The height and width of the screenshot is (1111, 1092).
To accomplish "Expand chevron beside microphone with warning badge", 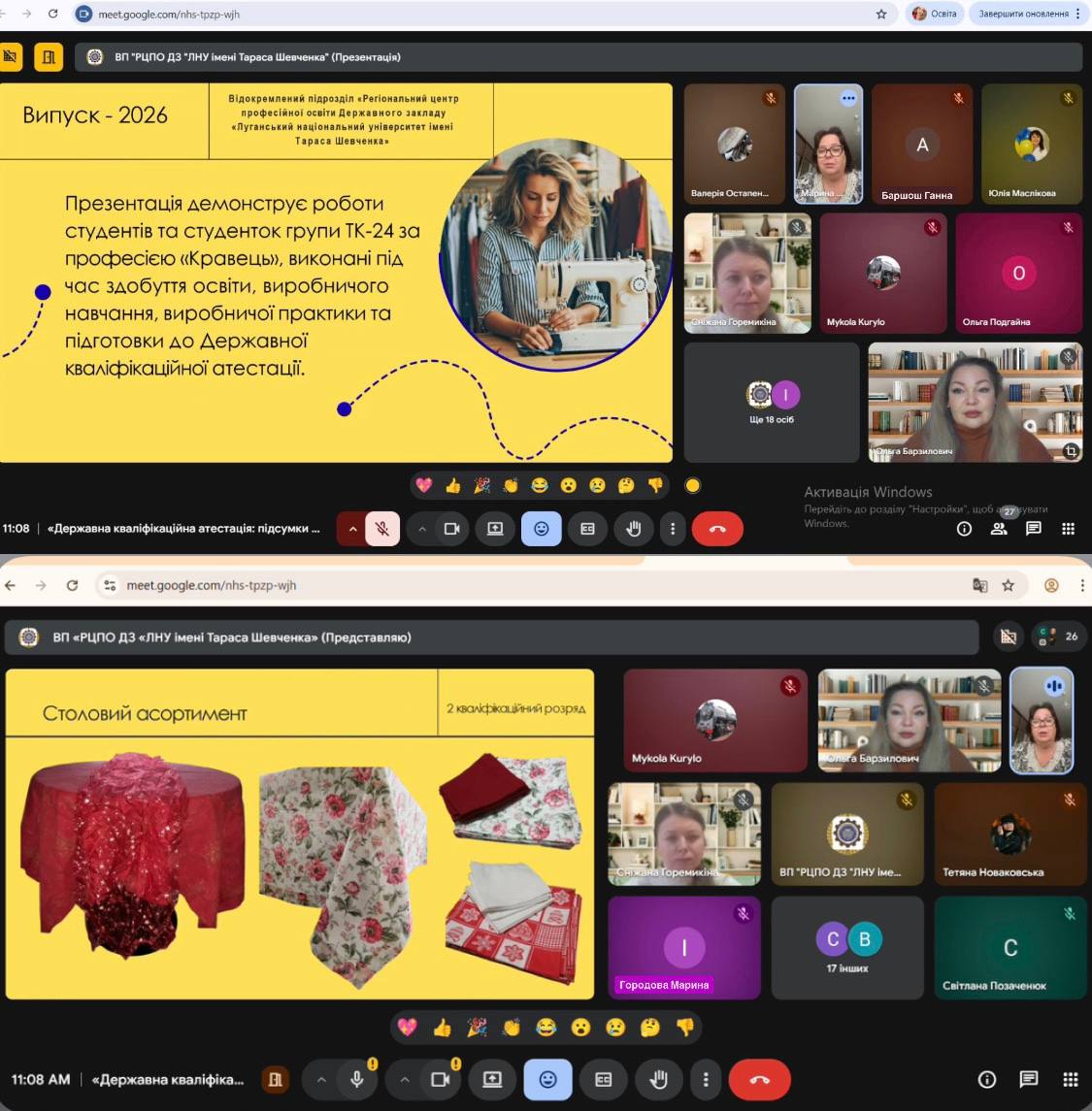I will tap(320, 1080).
